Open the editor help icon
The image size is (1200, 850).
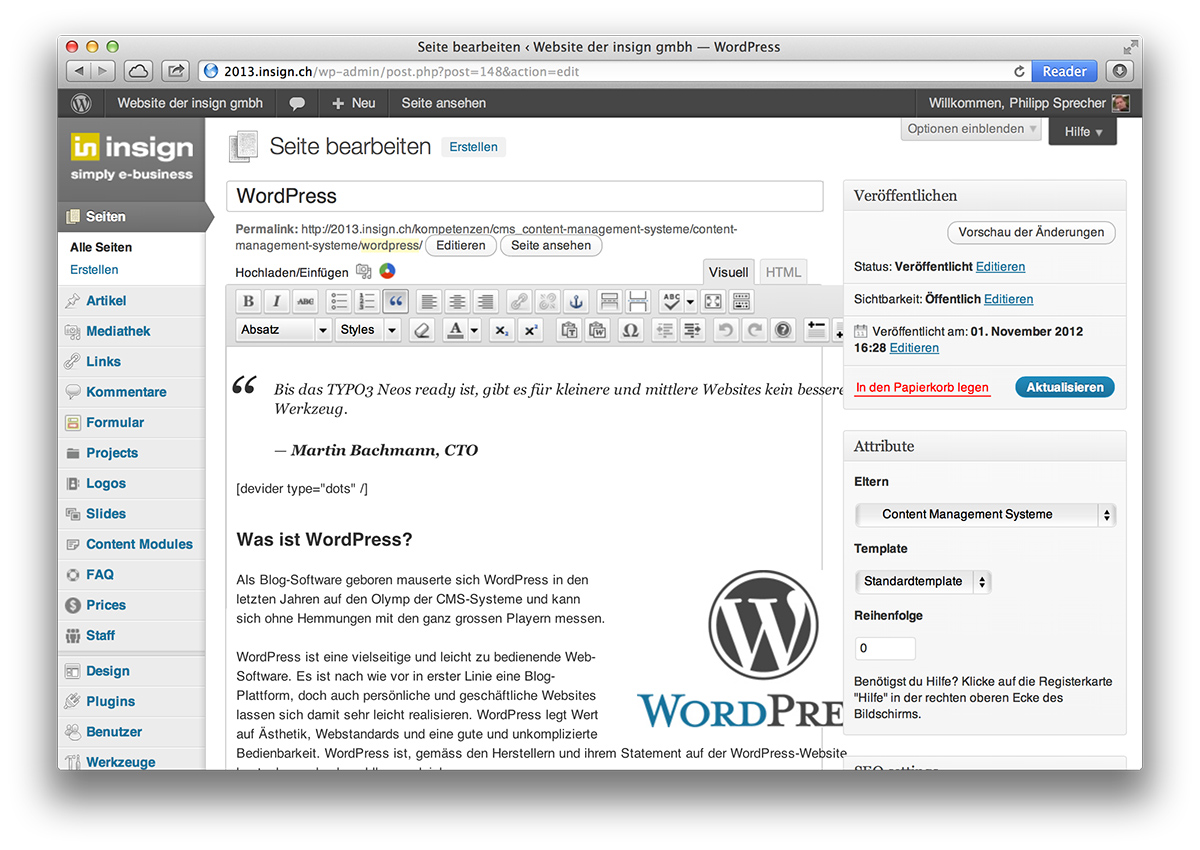coord(783,330)
